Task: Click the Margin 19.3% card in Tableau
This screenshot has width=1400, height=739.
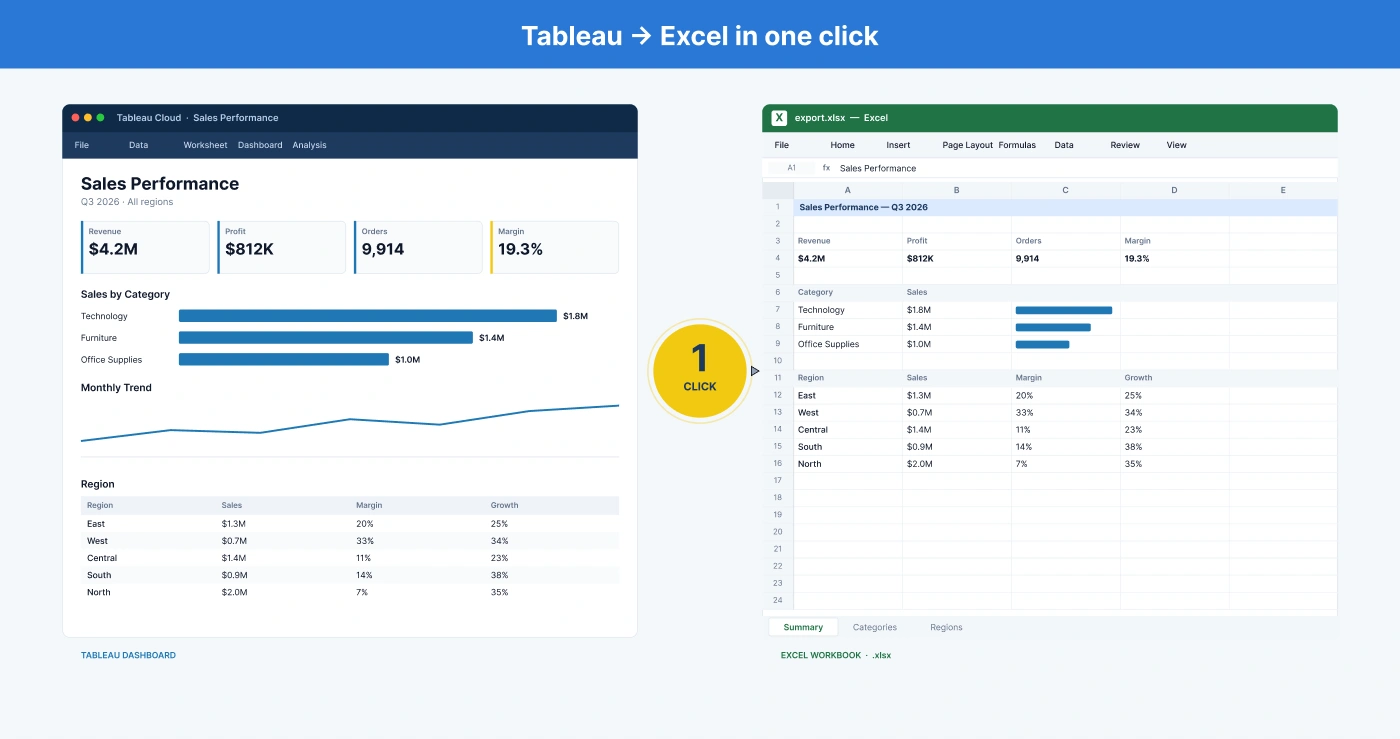Action: pyautogui.click(x=554, y=247)
